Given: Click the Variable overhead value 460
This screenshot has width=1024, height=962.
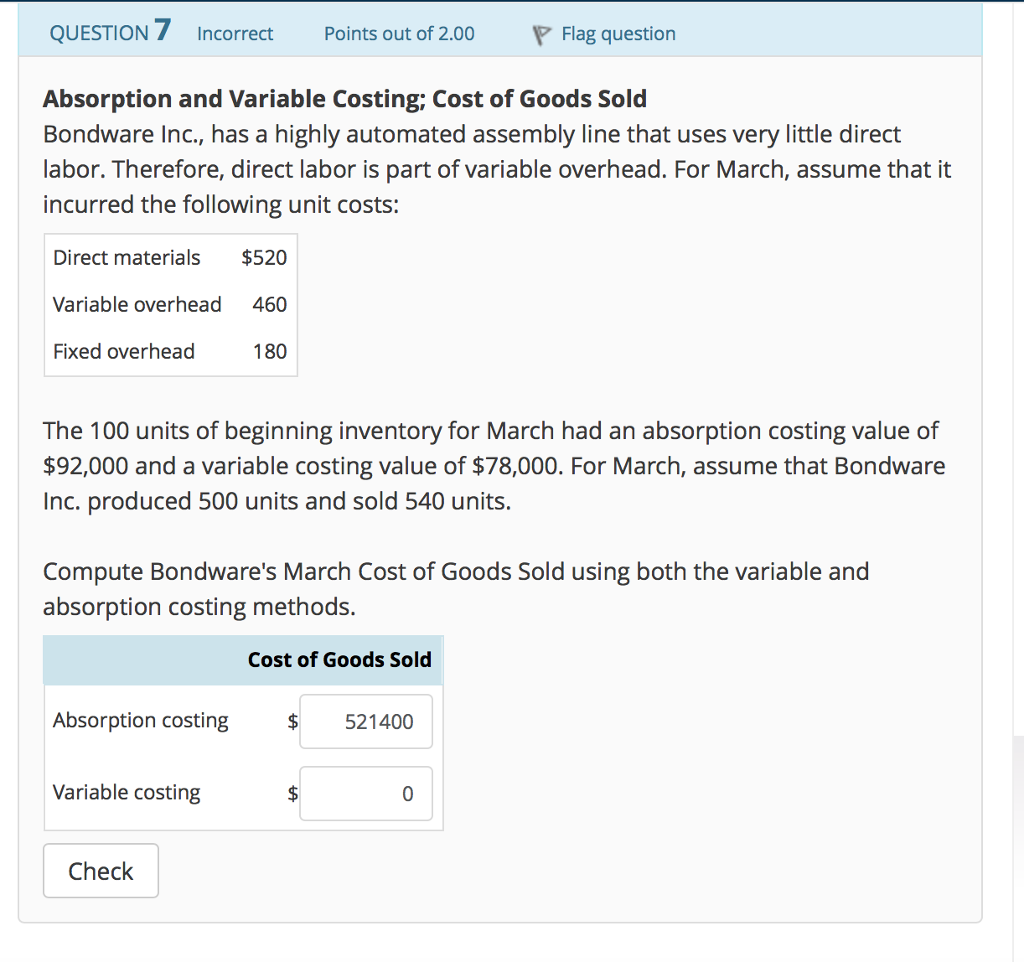Looking at the screenshot, I should pyautogui.click(x=269, y=304).
